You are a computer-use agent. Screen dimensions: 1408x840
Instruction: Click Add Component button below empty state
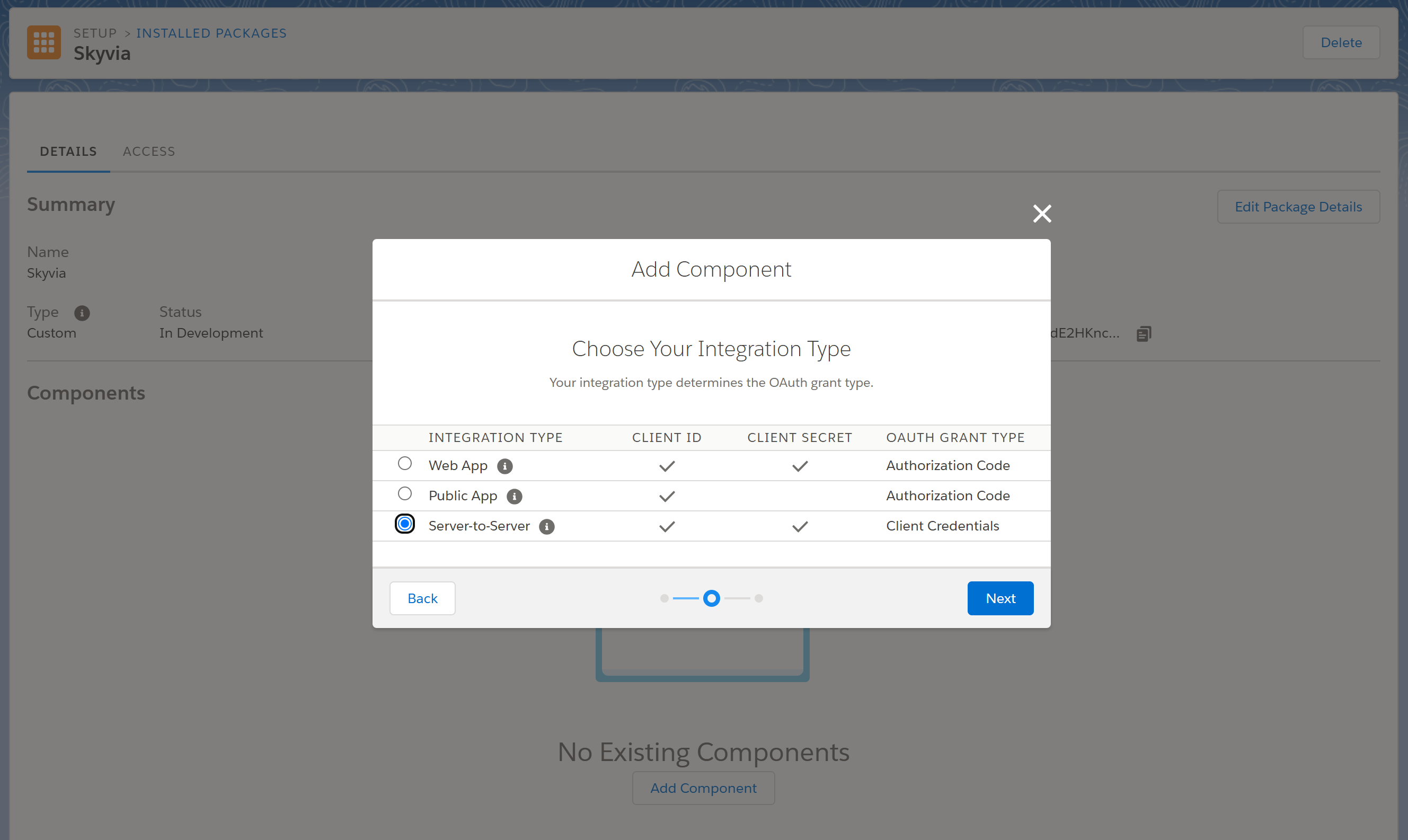[703, 788]
